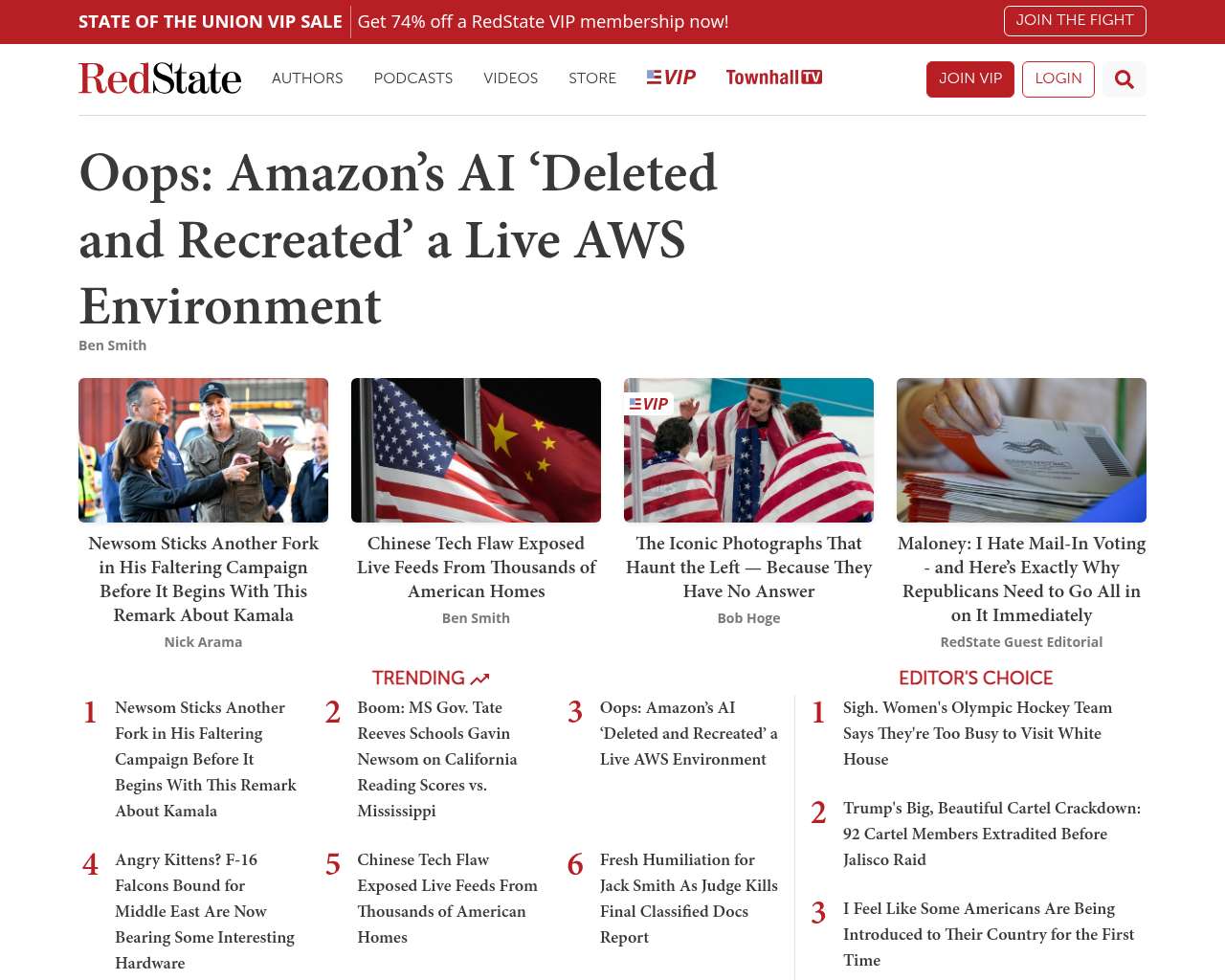Open trending item 'Angry Kittens? F-16 Falcons'
The height and width of the screenshot is (980, 1225).
205,911
